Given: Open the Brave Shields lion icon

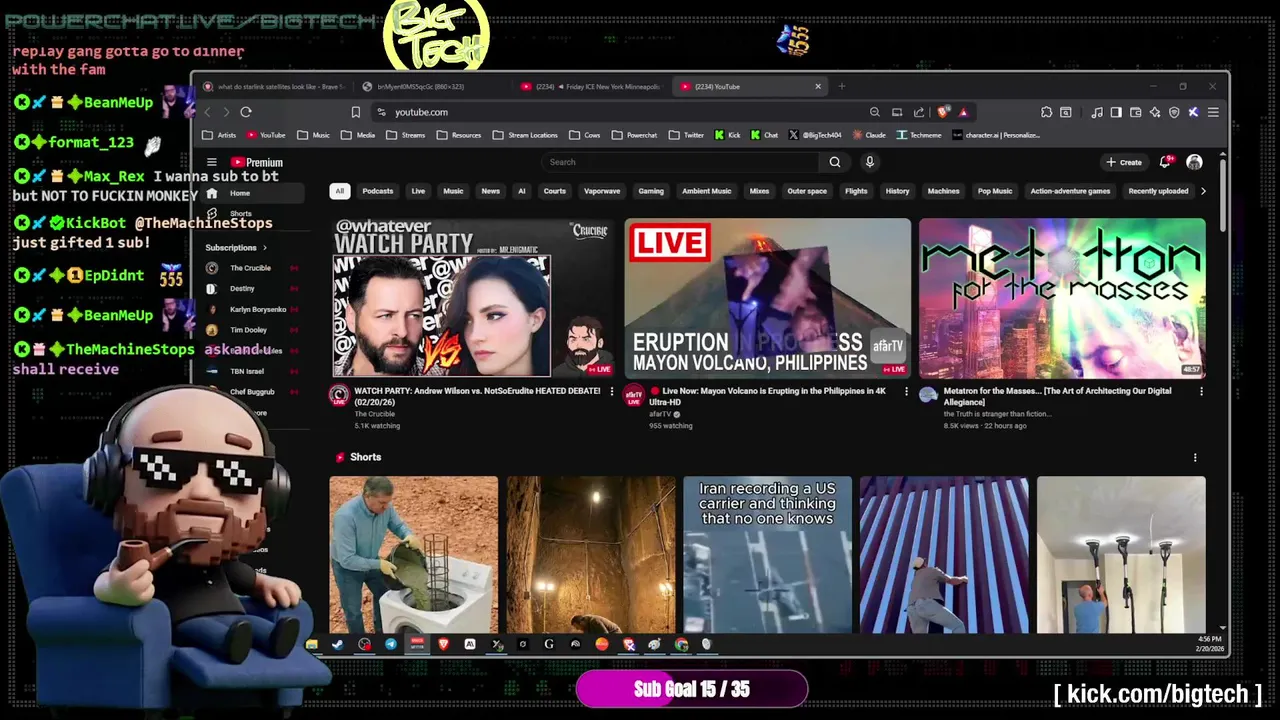Looking at the screenshot, I should pos(943,112).
